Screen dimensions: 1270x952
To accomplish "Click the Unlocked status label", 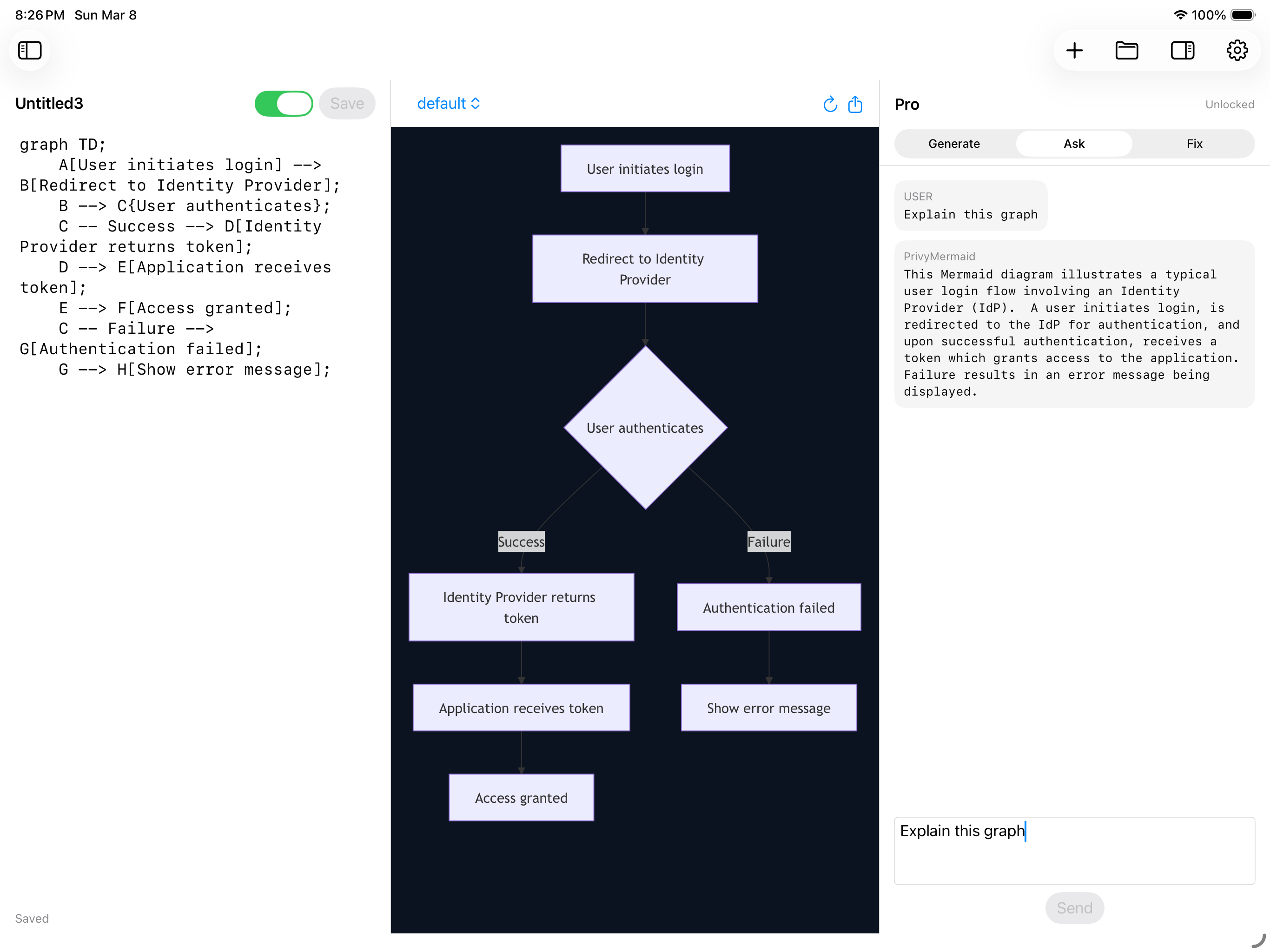I will coord(1229,105).
